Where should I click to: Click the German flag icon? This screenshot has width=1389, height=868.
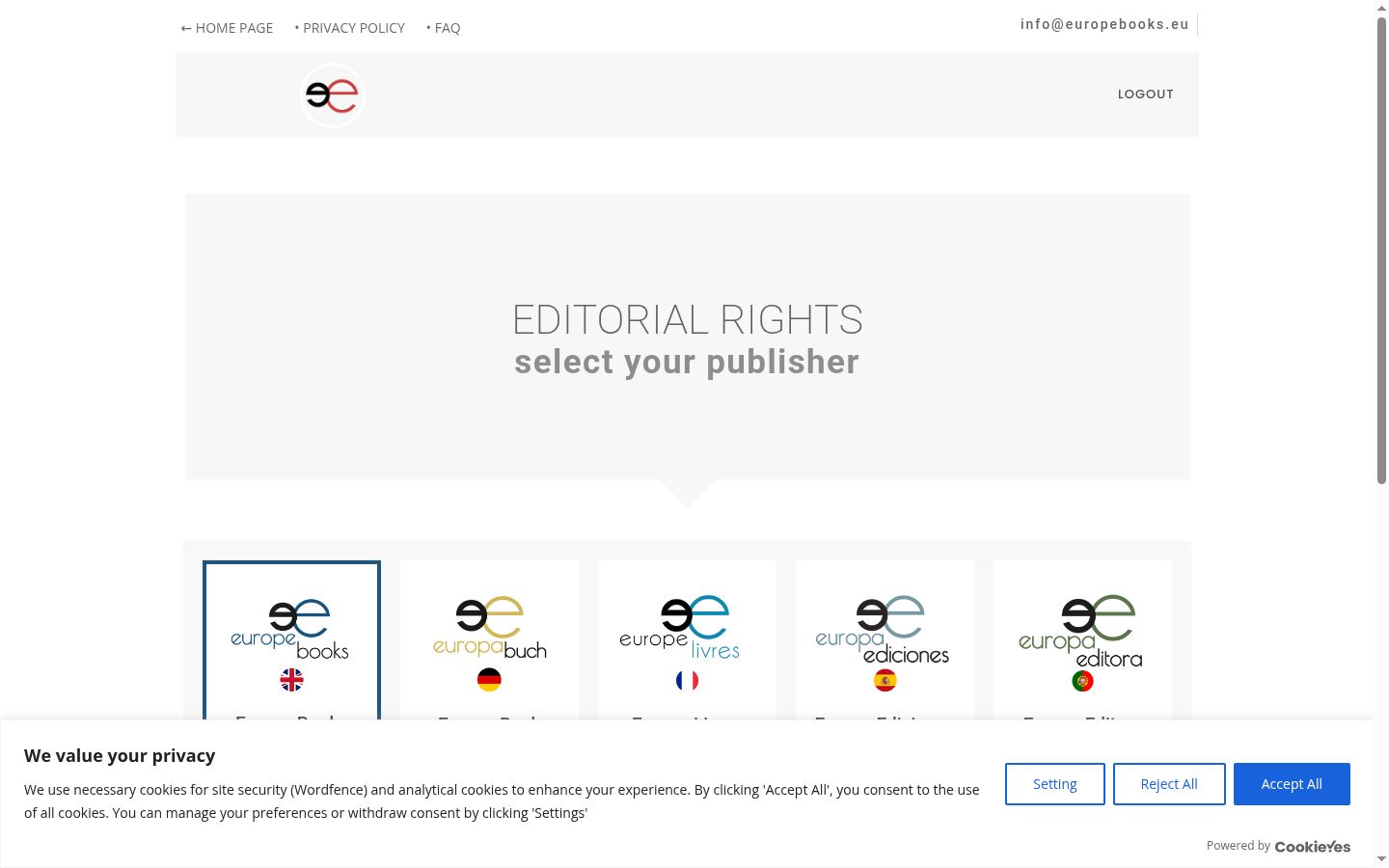(x=489, y=680)
